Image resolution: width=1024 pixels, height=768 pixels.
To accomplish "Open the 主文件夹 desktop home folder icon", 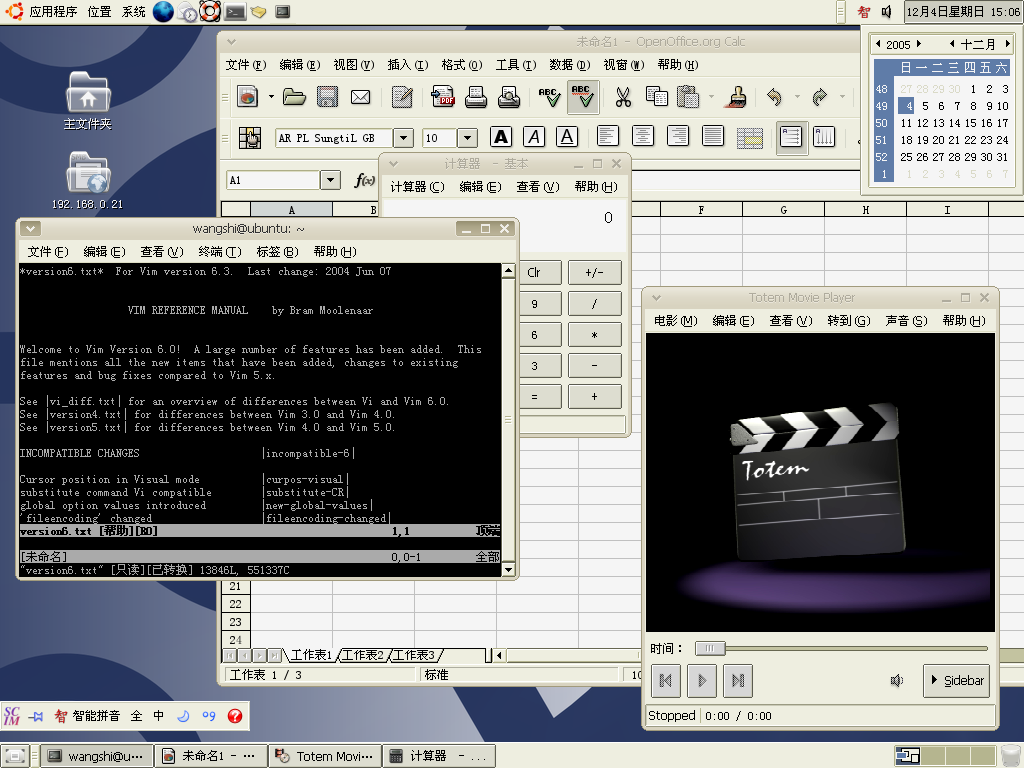I will [x=88, y=101].
